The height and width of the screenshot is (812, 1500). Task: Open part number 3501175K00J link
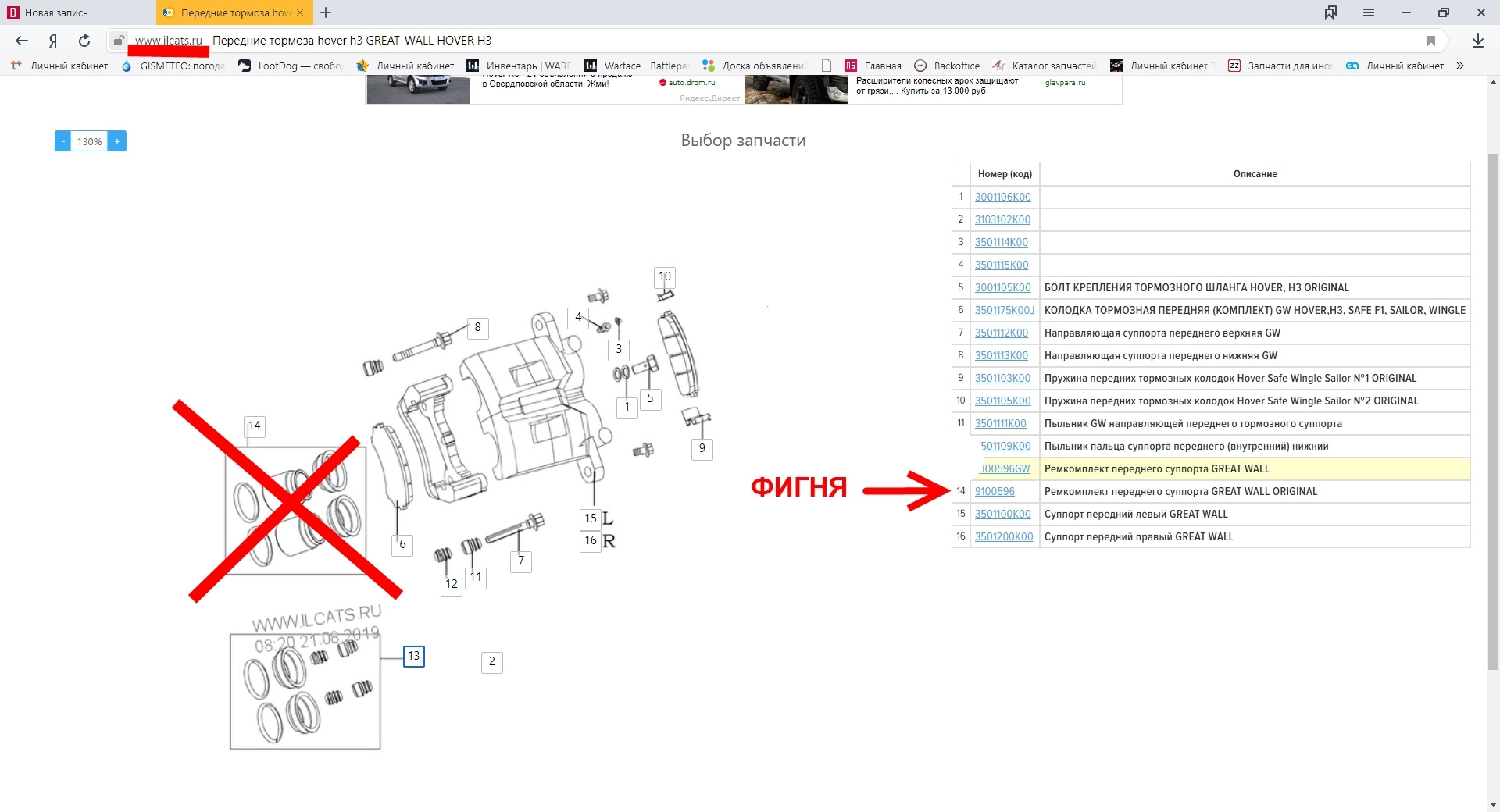pos(1005,310)
